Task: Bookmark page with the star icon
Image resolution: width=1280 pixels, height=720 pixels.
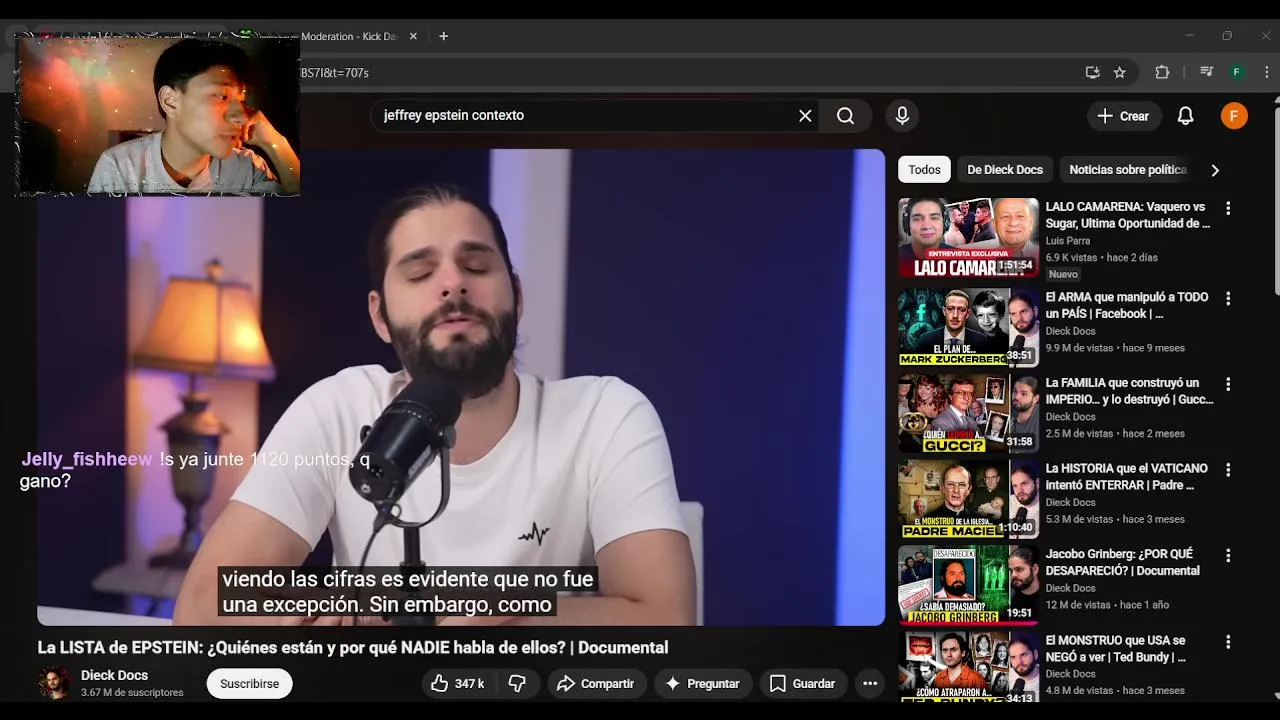Action: pyautogui.click(x=1120, y=72)
